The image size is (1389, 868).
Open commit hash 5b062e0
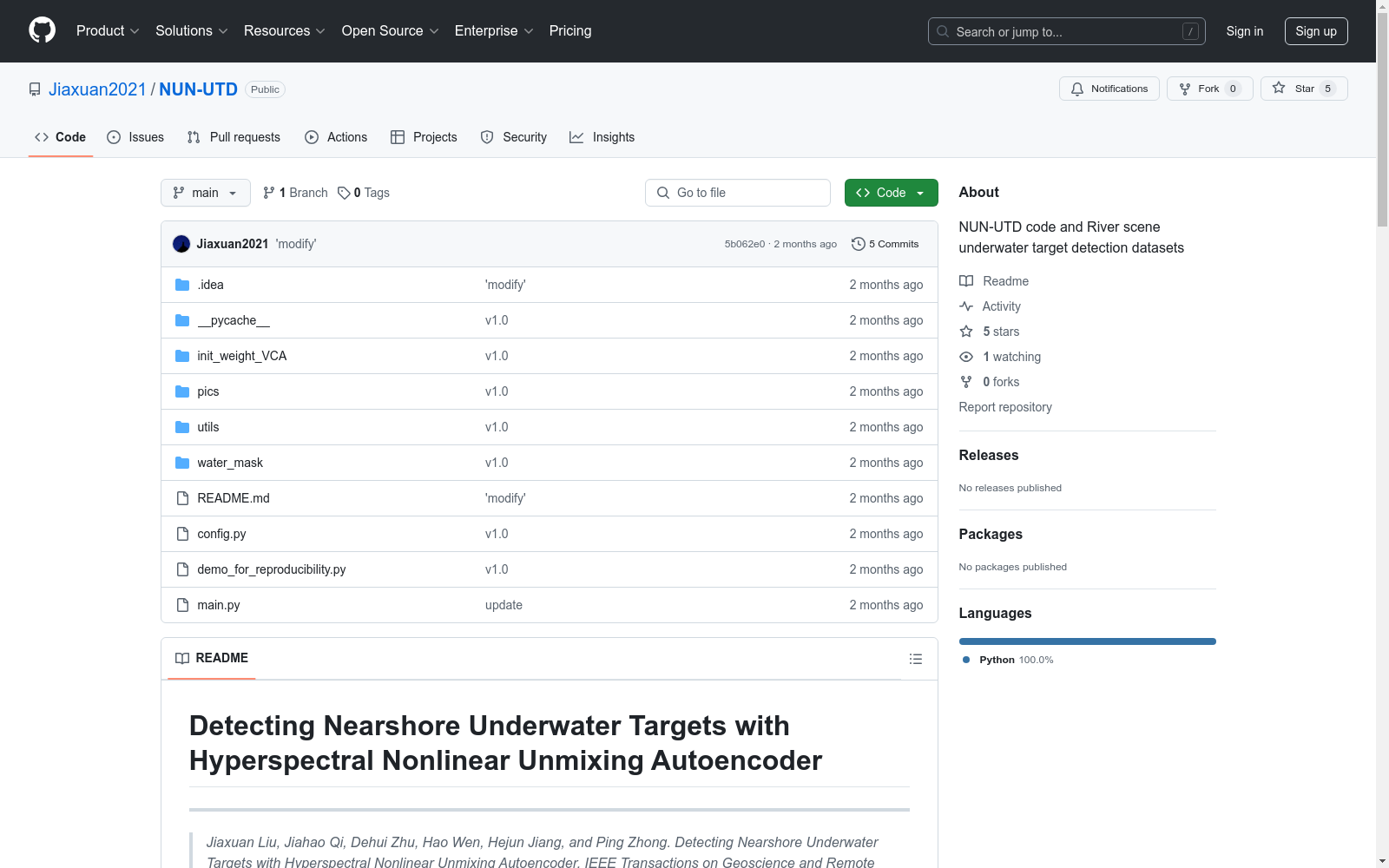coord(745,244)
